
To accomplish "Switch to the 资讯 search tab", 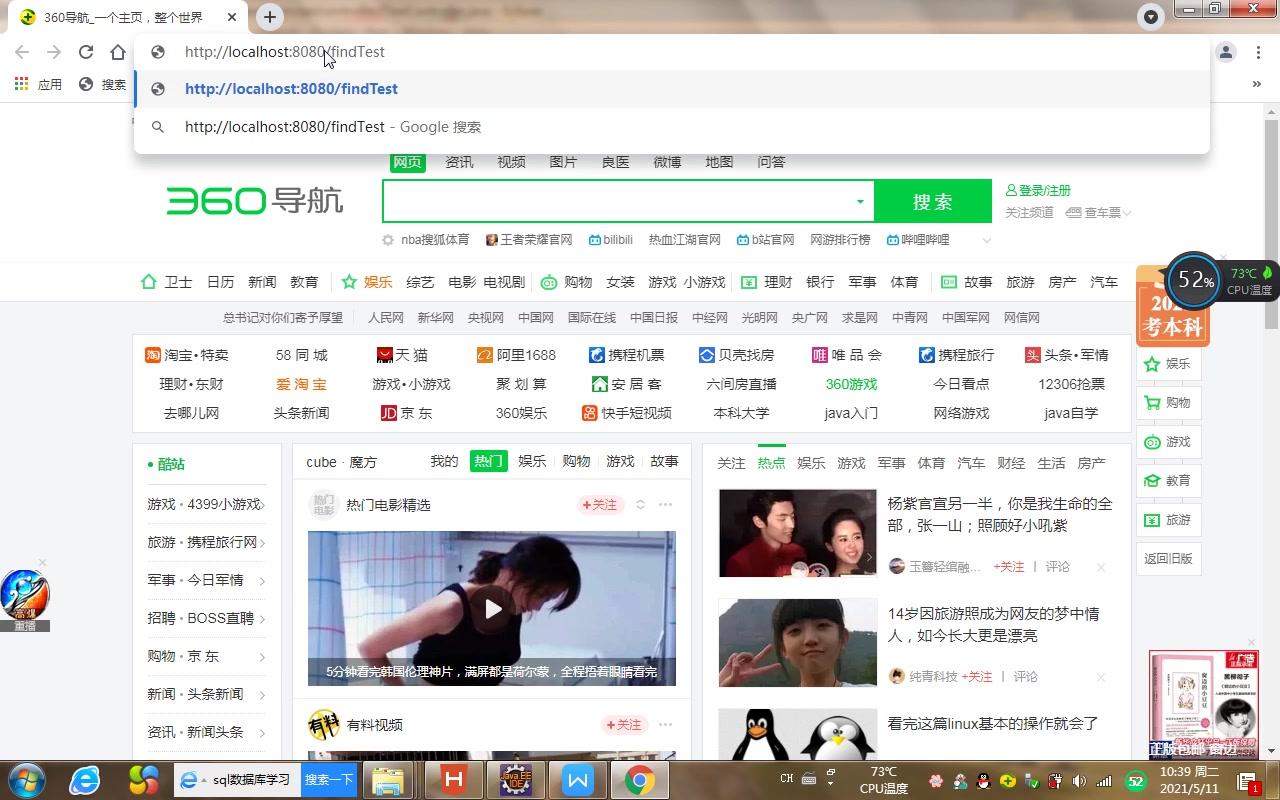I will click(459, 162).
